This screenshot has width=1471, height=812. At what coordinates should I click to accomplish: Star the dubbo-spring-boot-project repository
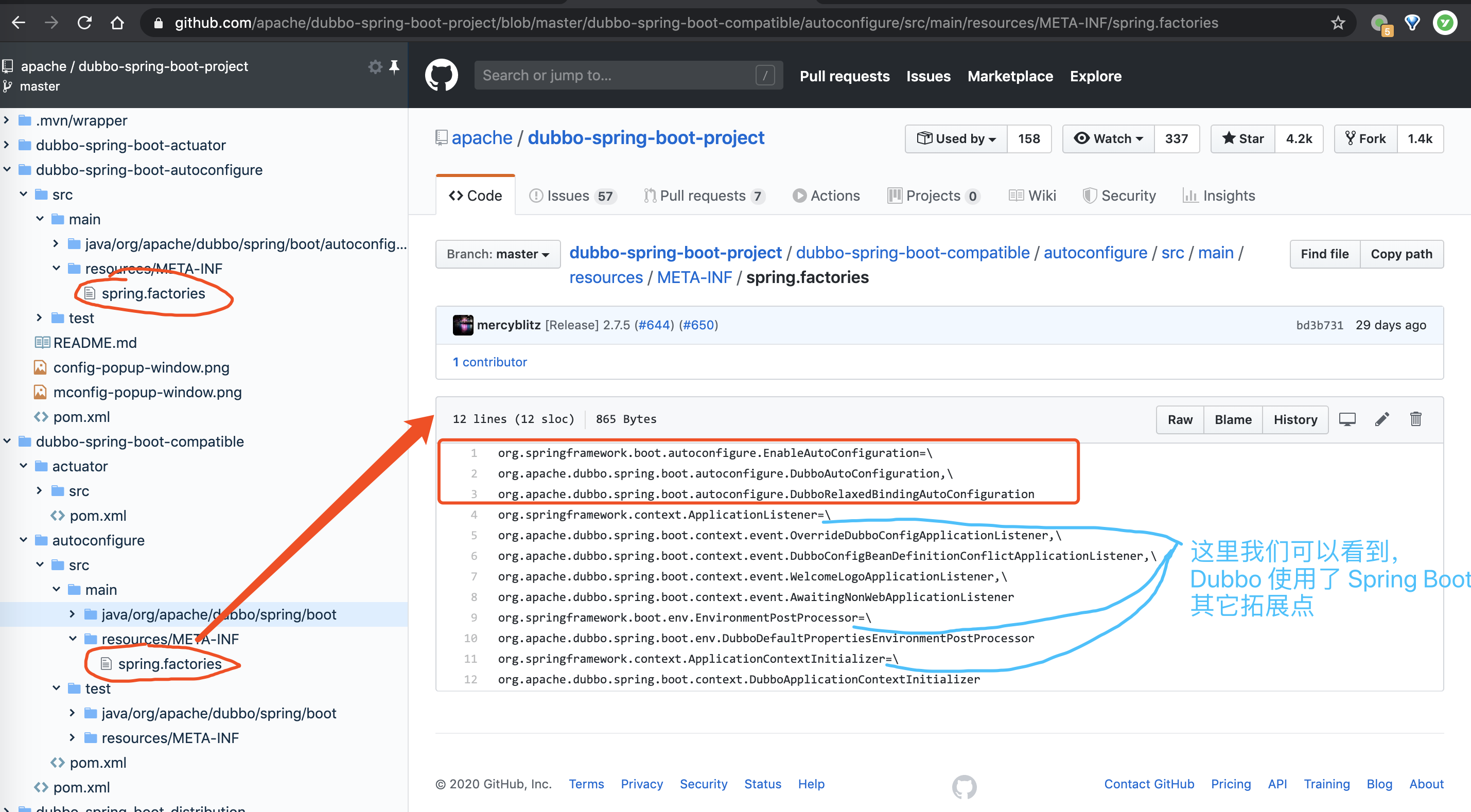pyautogui.click(x=1242, y=139)
